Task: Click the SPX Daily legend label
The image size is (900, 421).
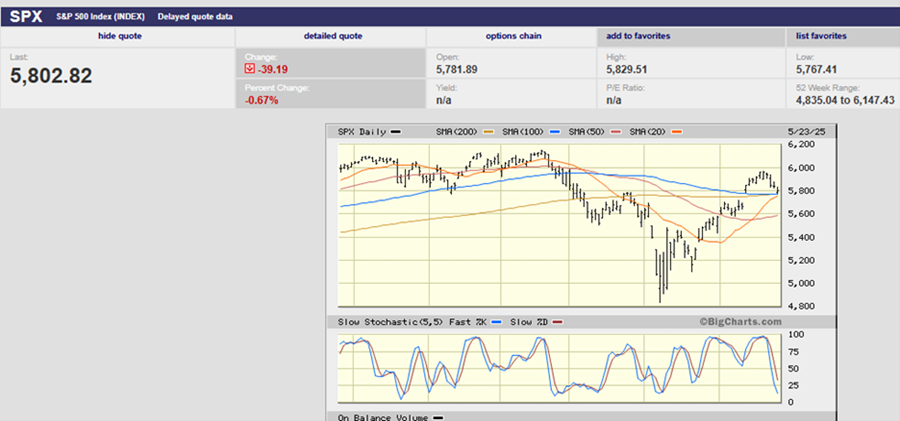Action: [364, 132]
